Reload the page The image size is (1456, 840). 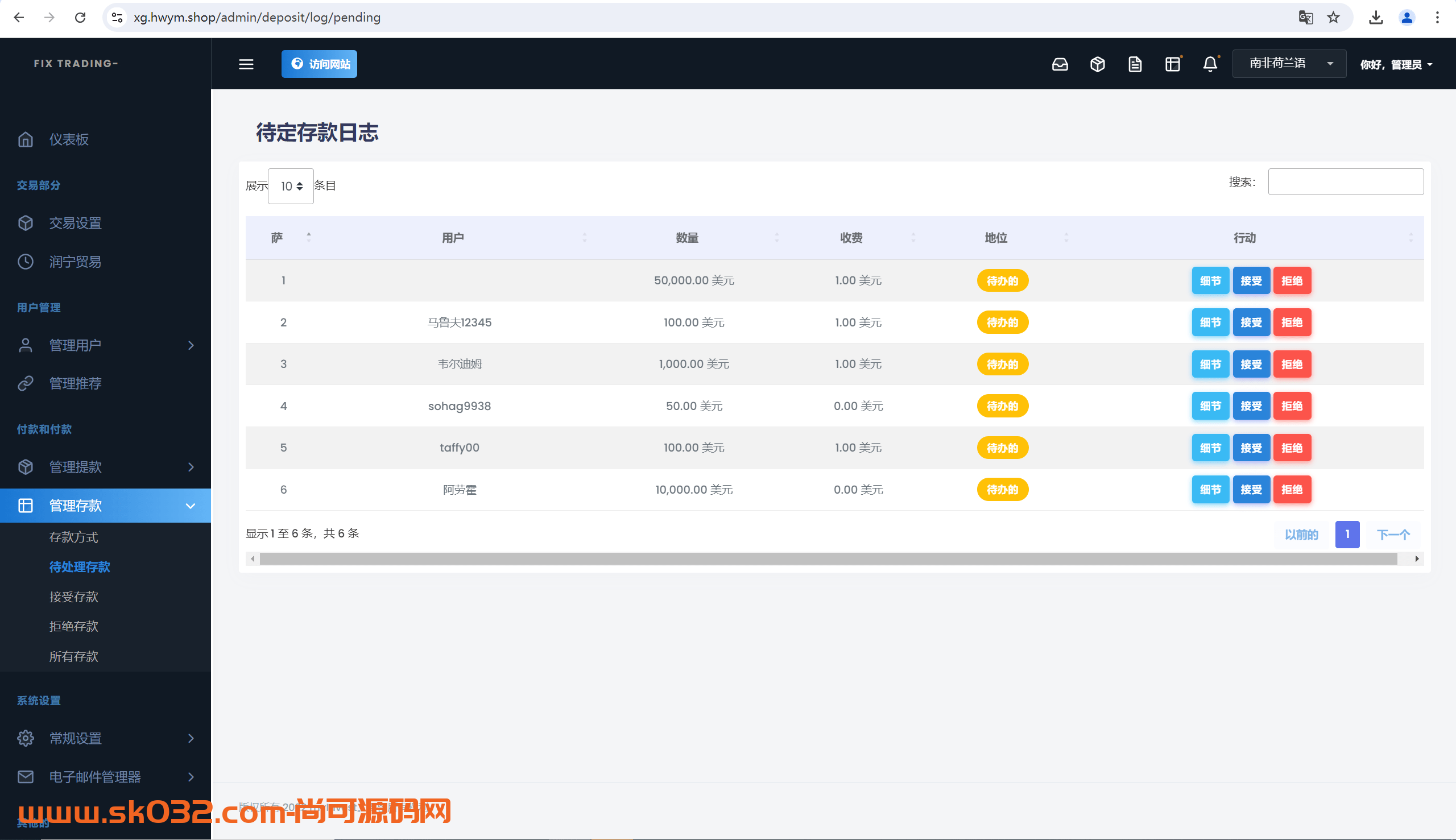point(80,17)
